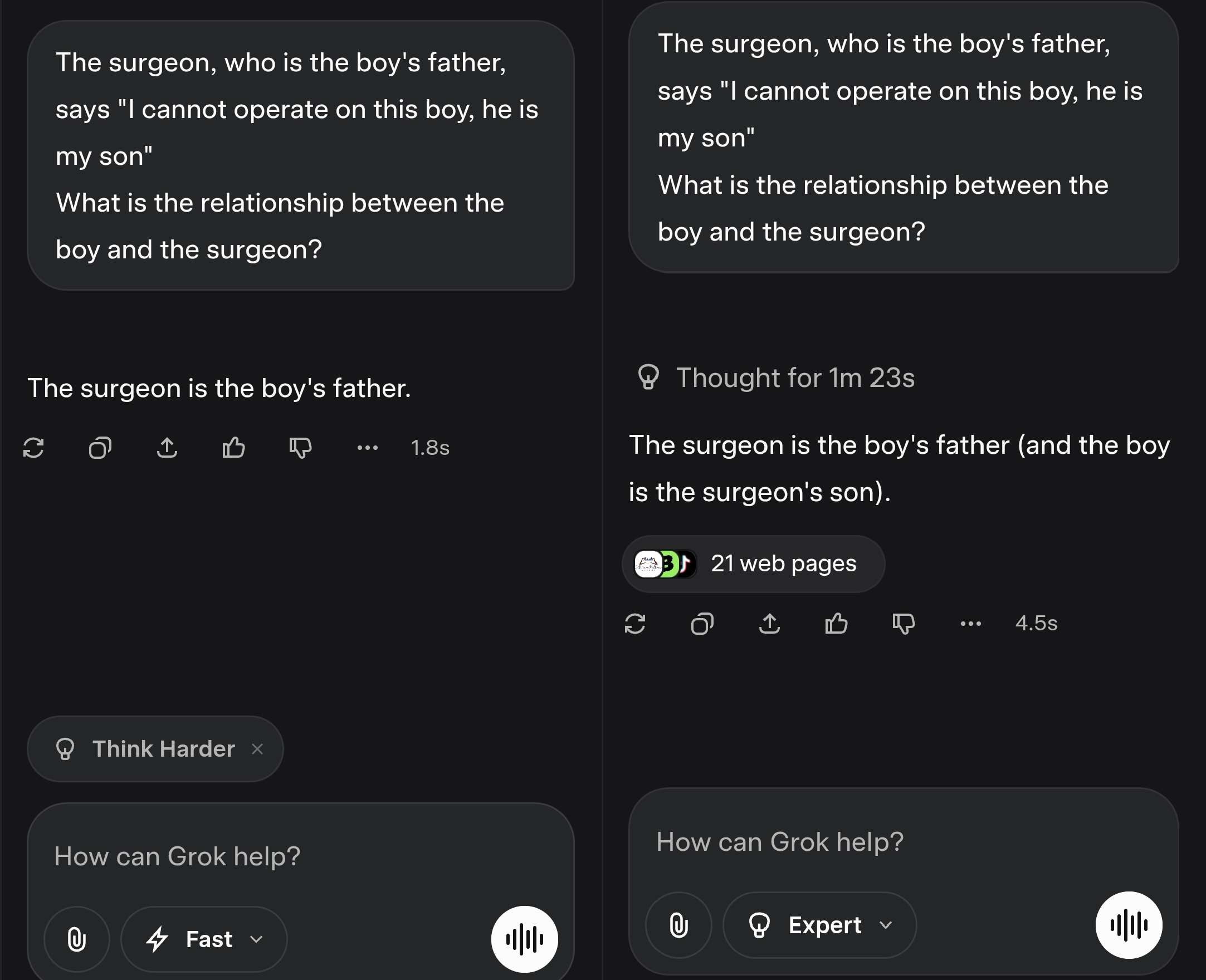Thumbs down the left response
Viewport: 1206px width, 980px height.
pyautogui.click(x=300, y=448)
